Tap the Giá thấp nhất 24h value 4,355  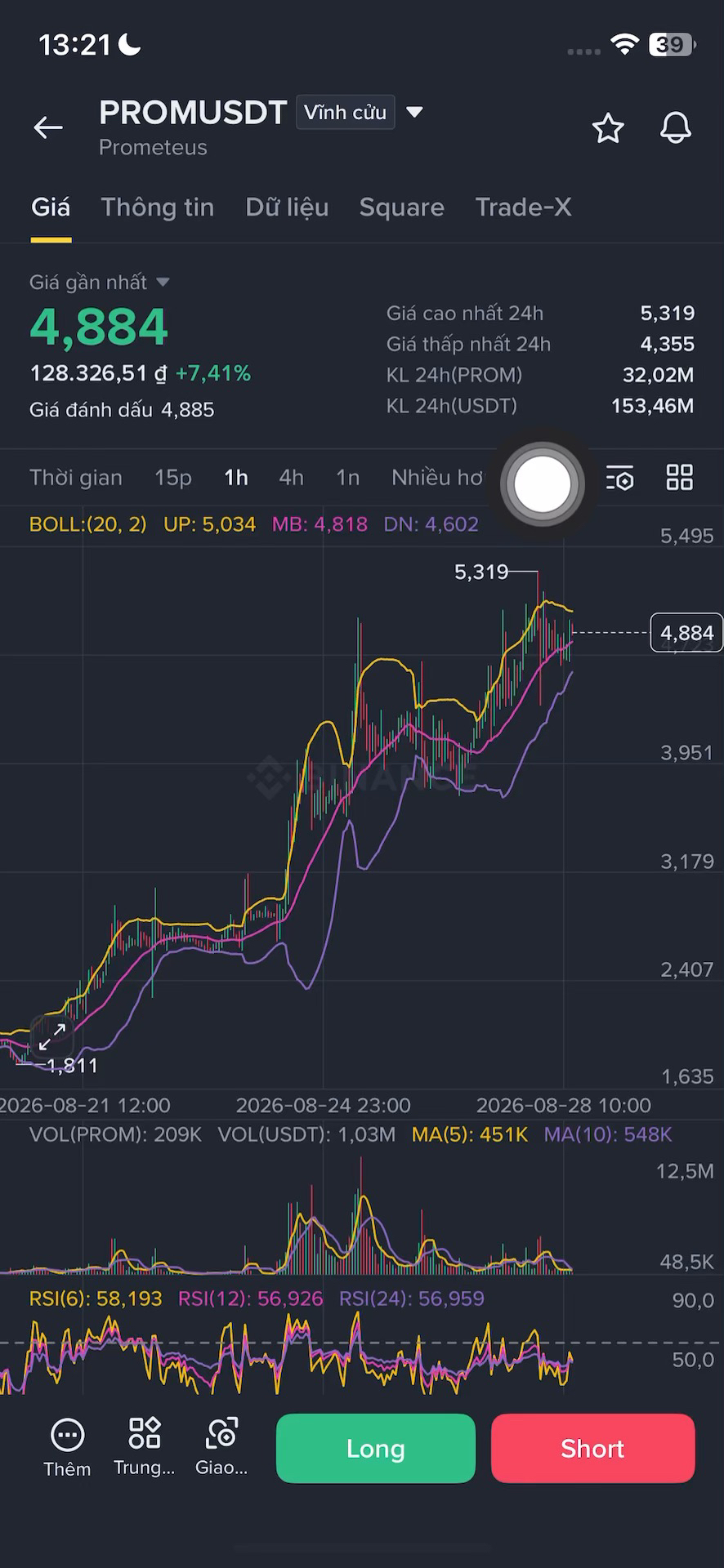(x=668, y=344)
